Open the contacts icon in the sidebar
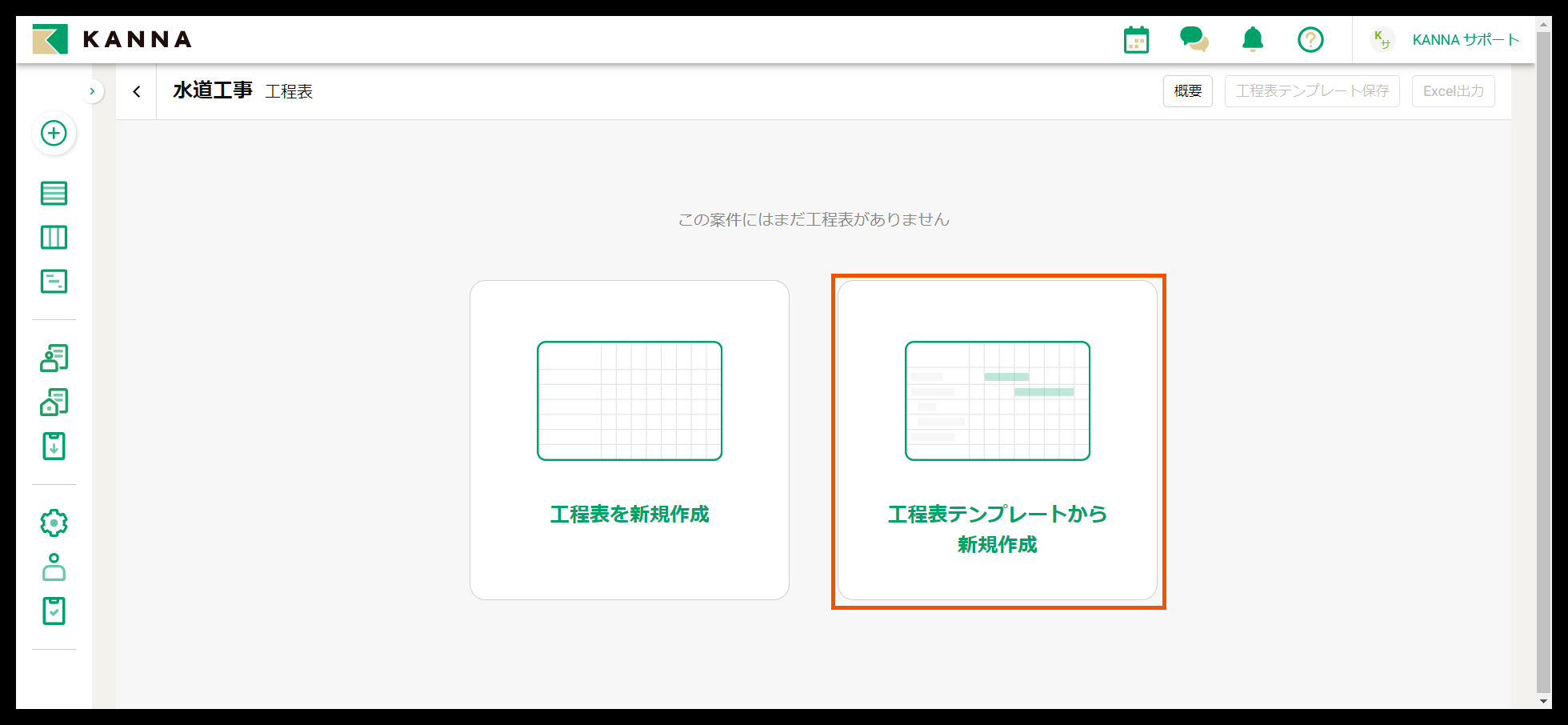 pos(54,358)
